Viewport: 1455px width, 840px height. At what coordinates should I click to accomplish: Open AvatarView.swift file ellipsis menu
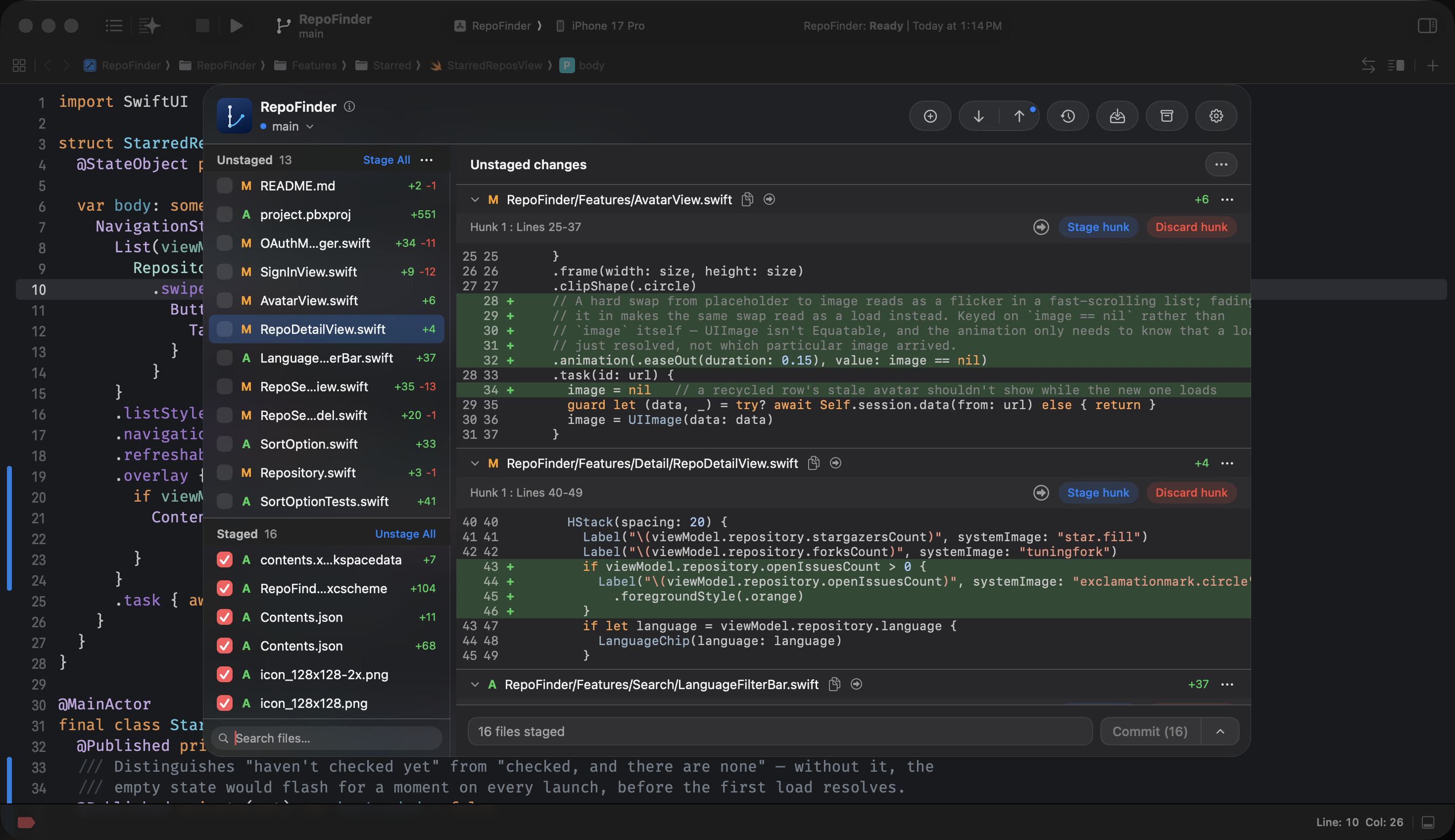coord(1227,200)
